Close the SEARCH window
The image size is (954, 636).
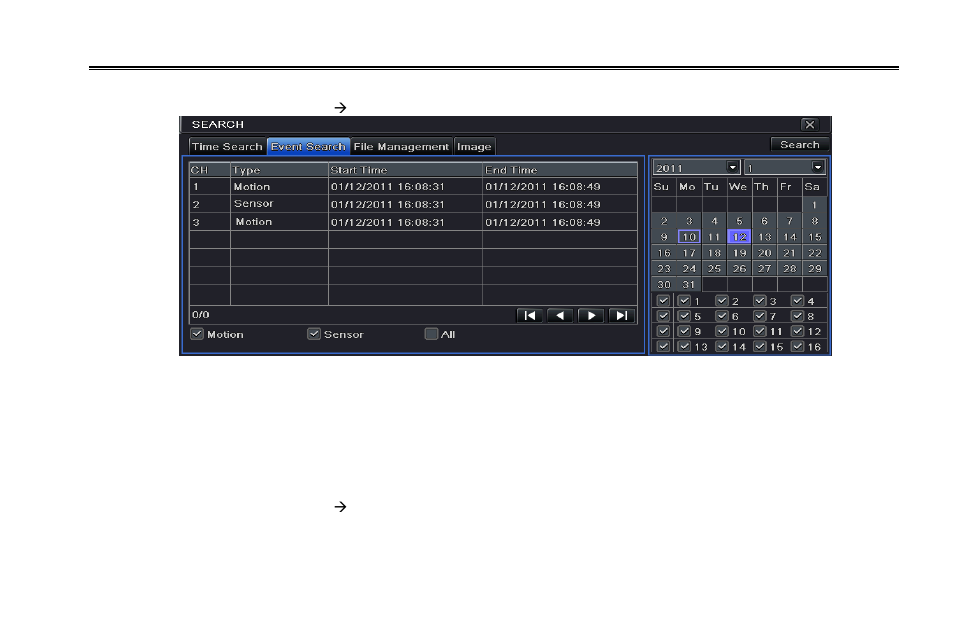[809, 124]
